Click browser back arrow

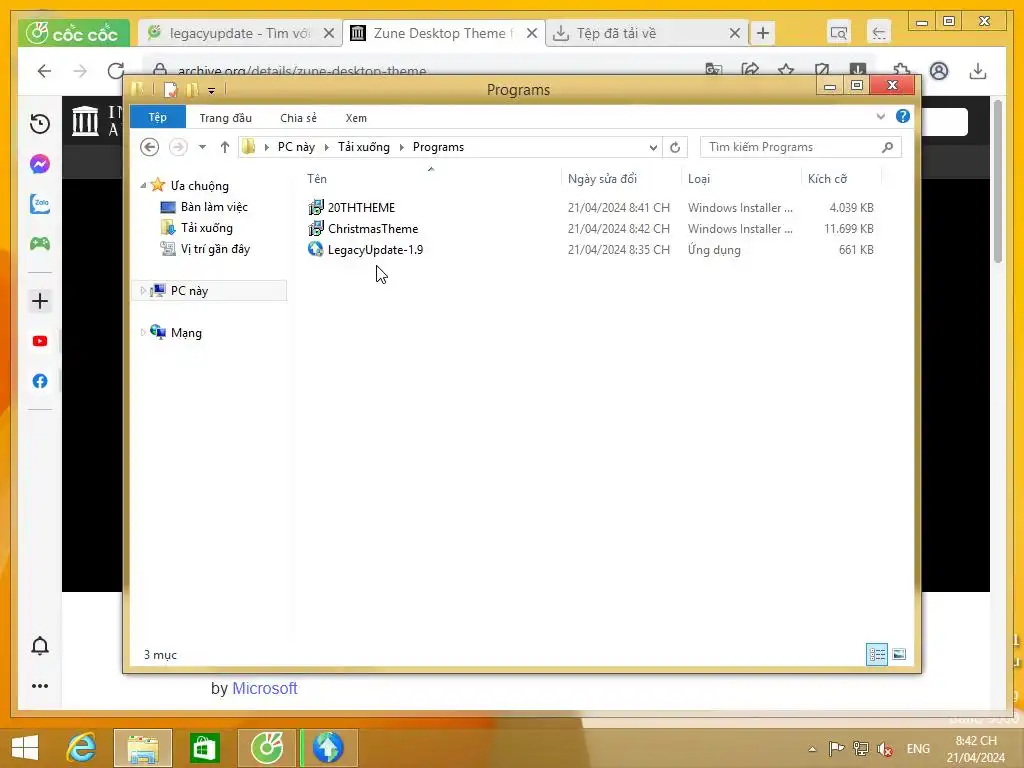point(44,71)
